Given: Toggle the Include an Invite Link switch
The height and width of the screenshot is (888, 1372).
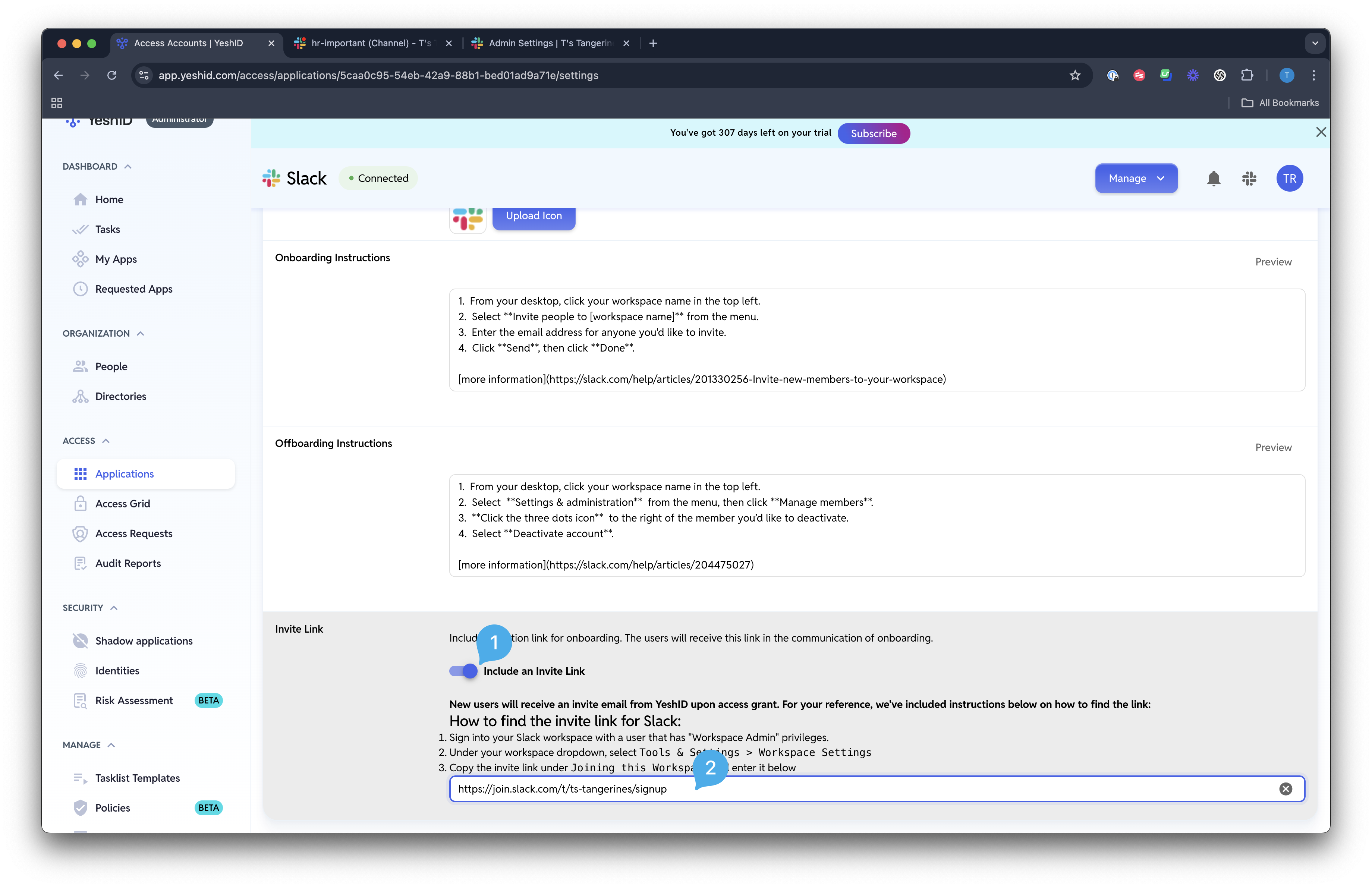Looking at the screenshot, I should click(463, 671).
